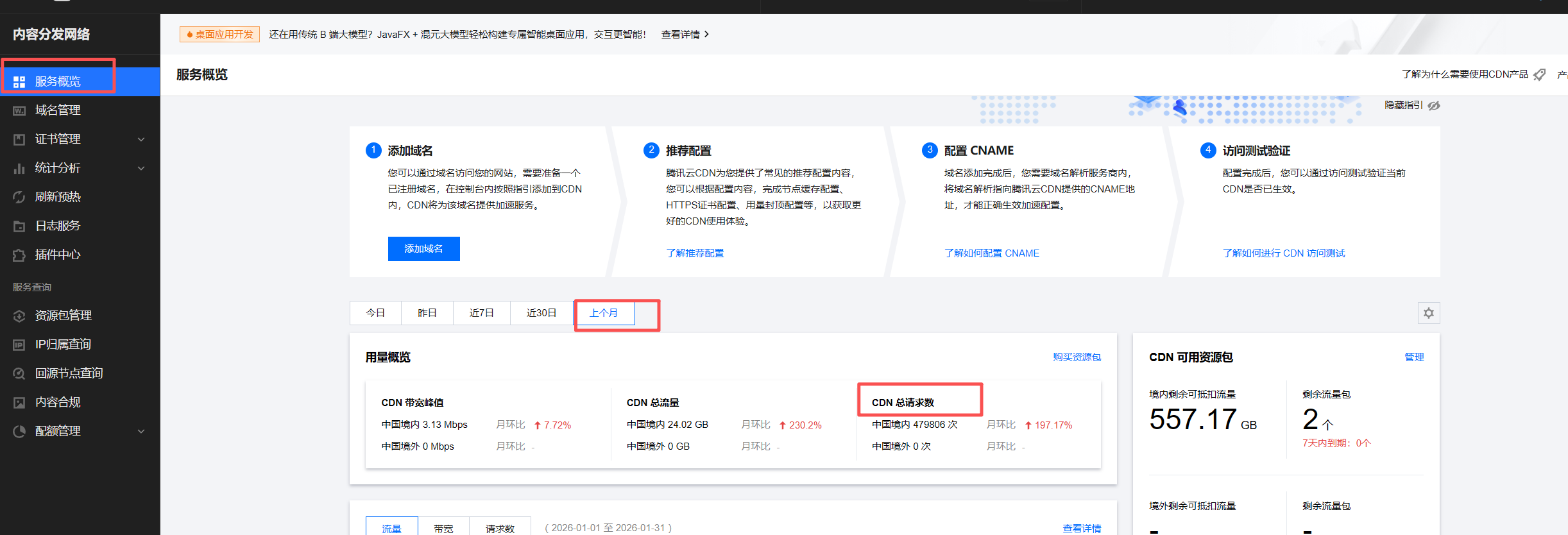1568x535 pixels.
Task: Hide the guide with 隐藏指引 toggle
Action: 1411,105
